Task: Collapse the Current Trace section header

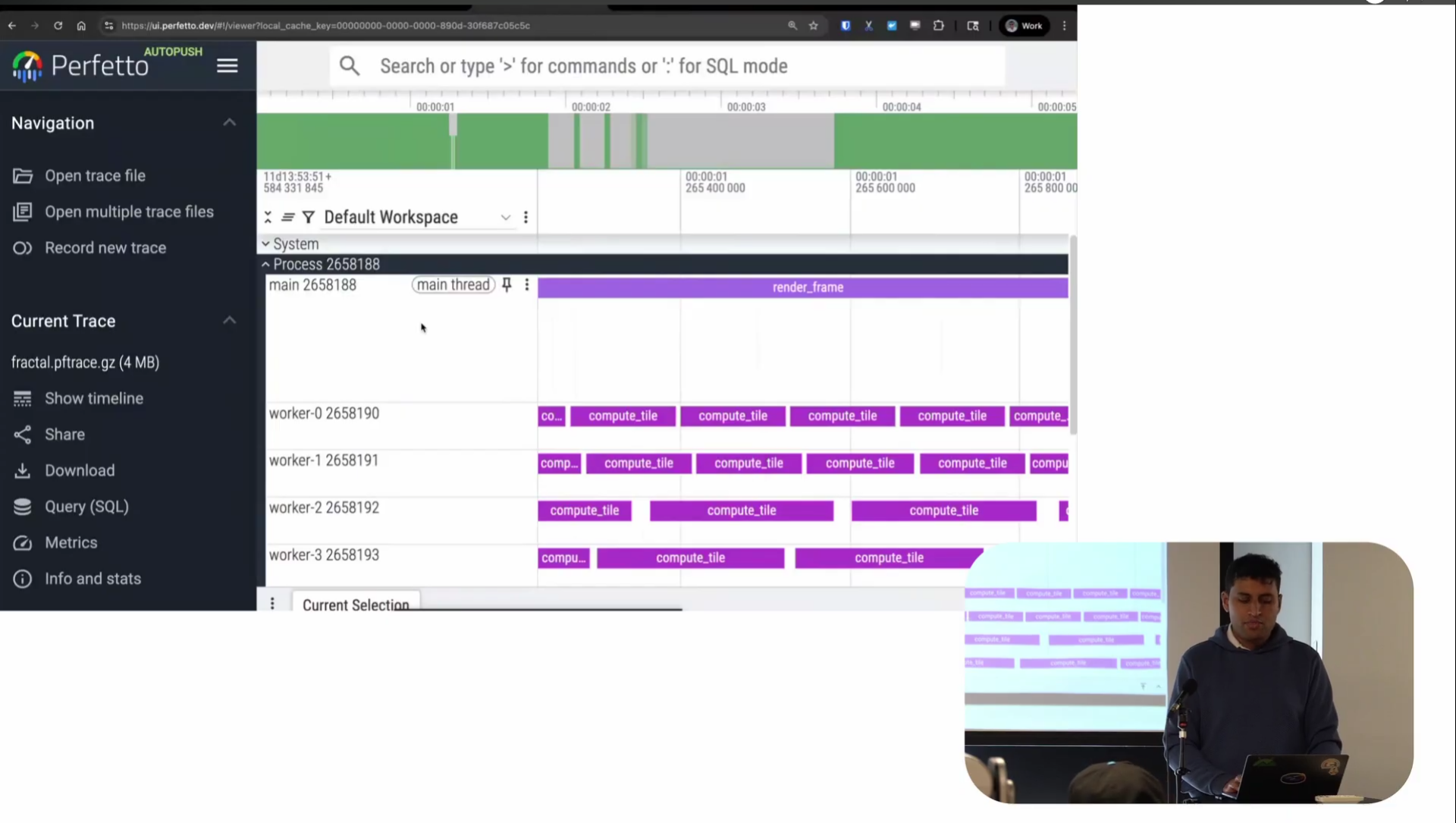Action: (x=229, y=320)
